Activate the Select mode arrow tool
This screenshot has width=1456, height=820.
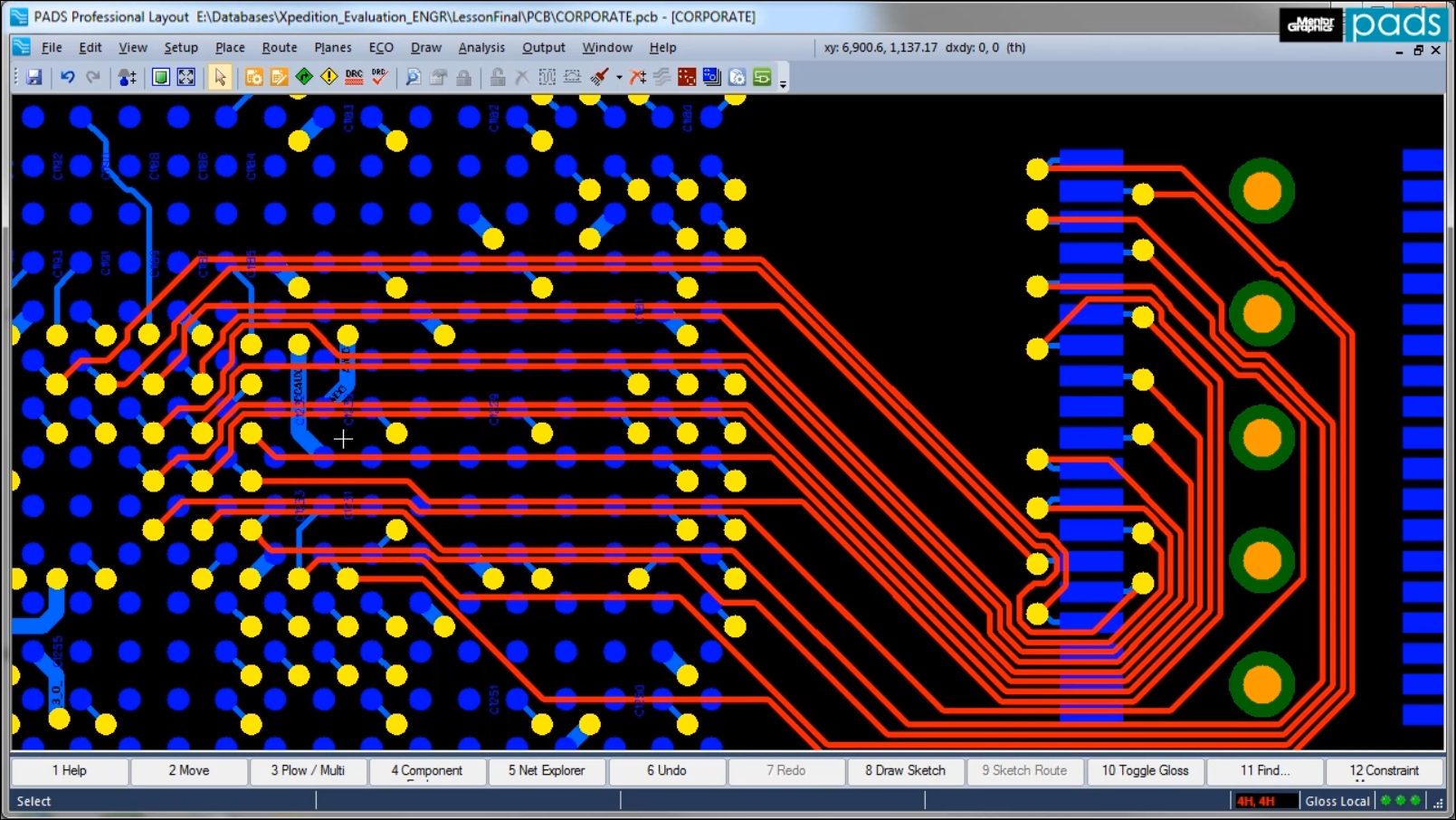(220, 78)
